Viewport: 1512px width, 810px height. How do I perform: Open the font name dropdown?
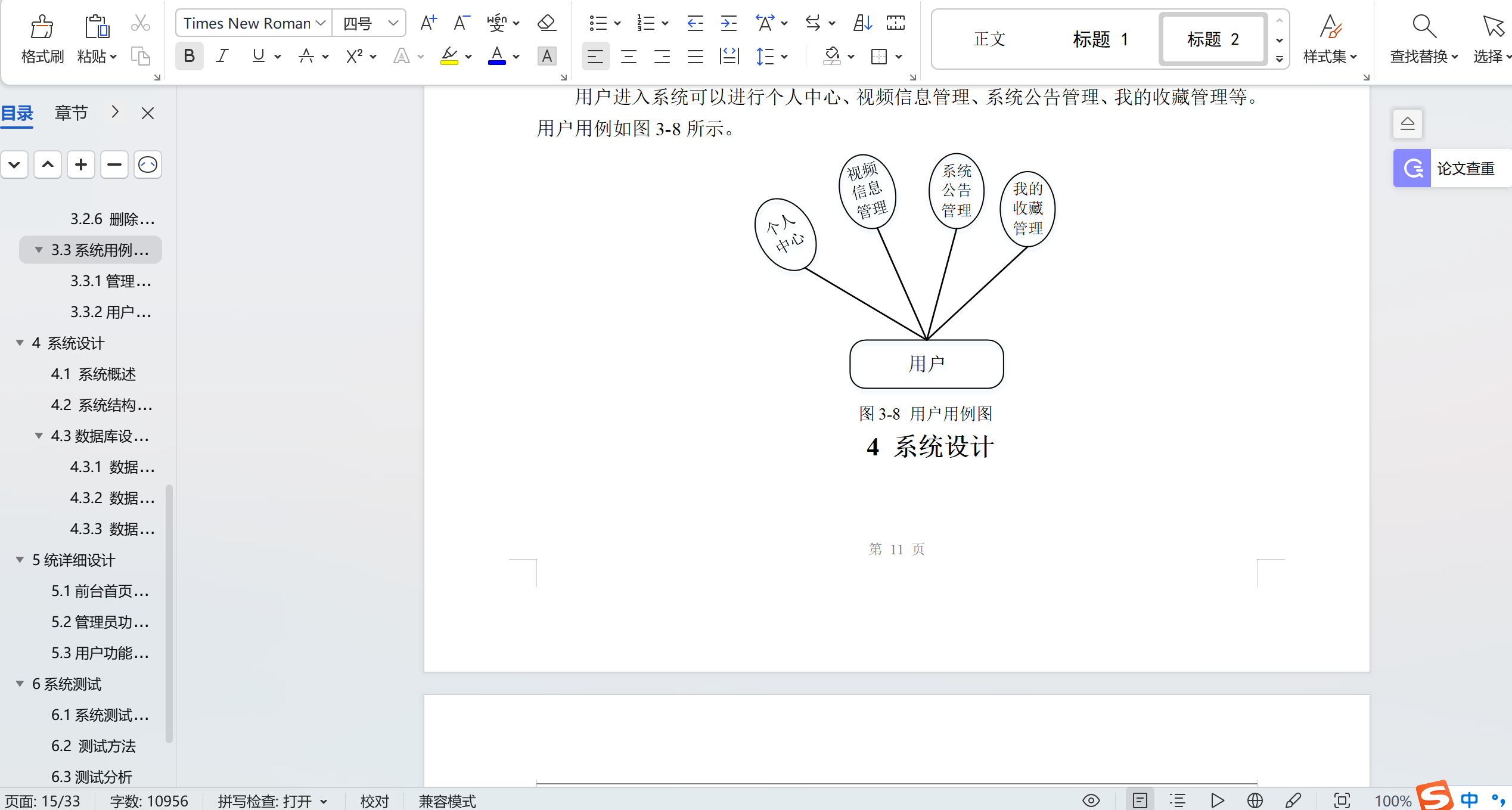tap(320, 23)
